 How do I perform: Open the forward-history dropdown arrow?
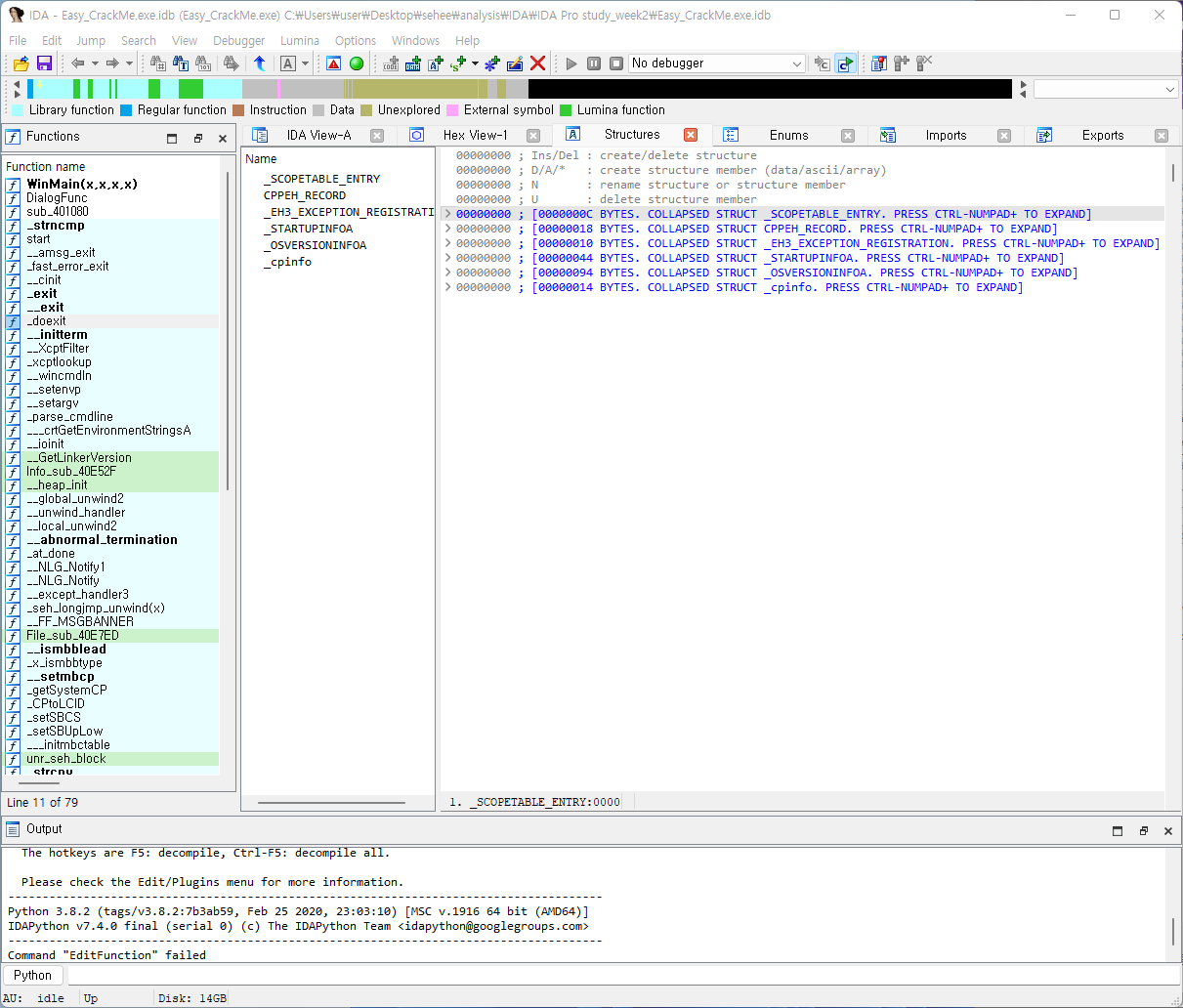pyautogui.click(x=129, y=63)
